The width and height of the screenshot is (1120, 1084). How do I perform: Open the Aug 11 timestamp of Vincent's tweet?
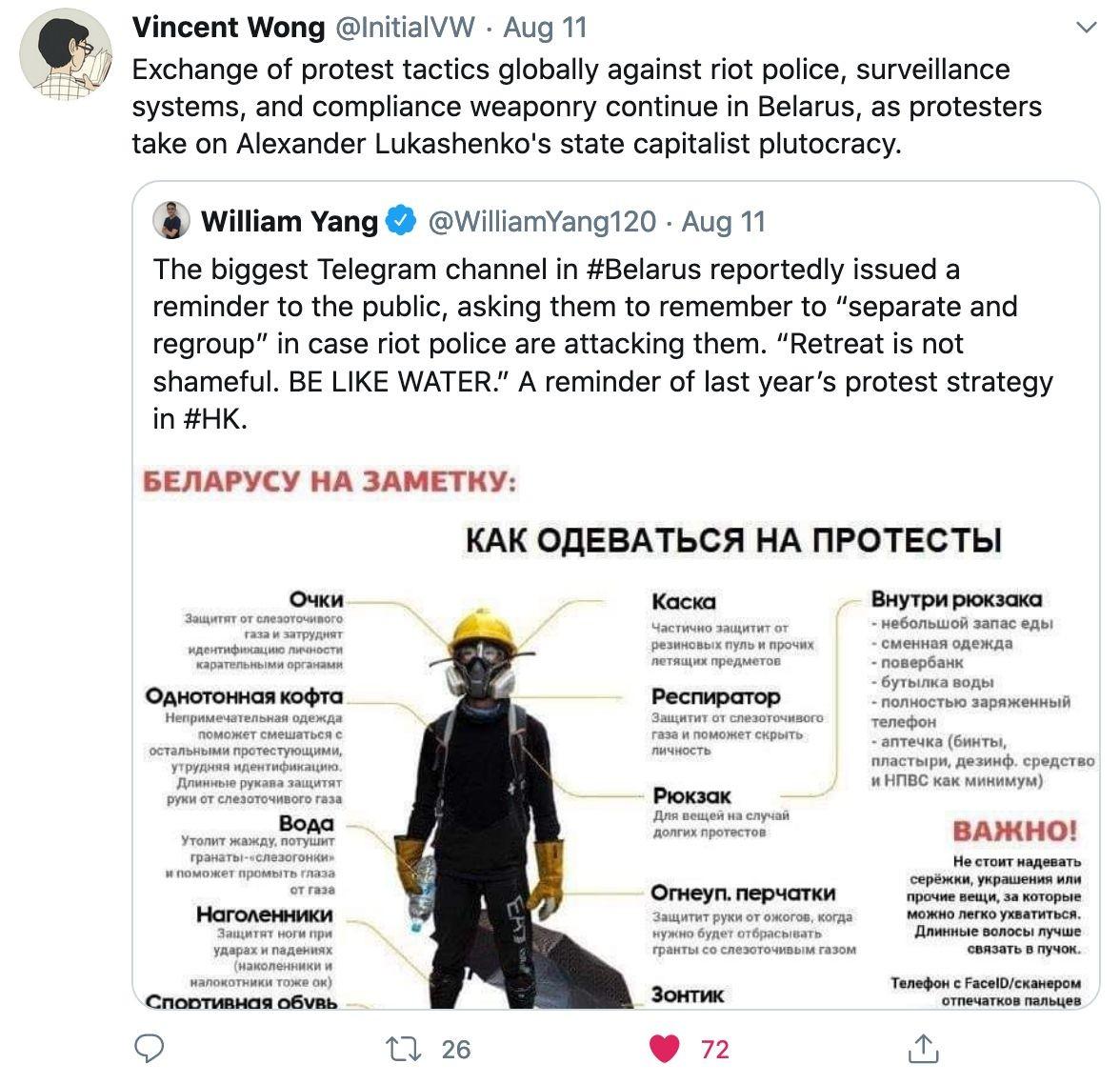pyautogui.click(x=545, y=28)
